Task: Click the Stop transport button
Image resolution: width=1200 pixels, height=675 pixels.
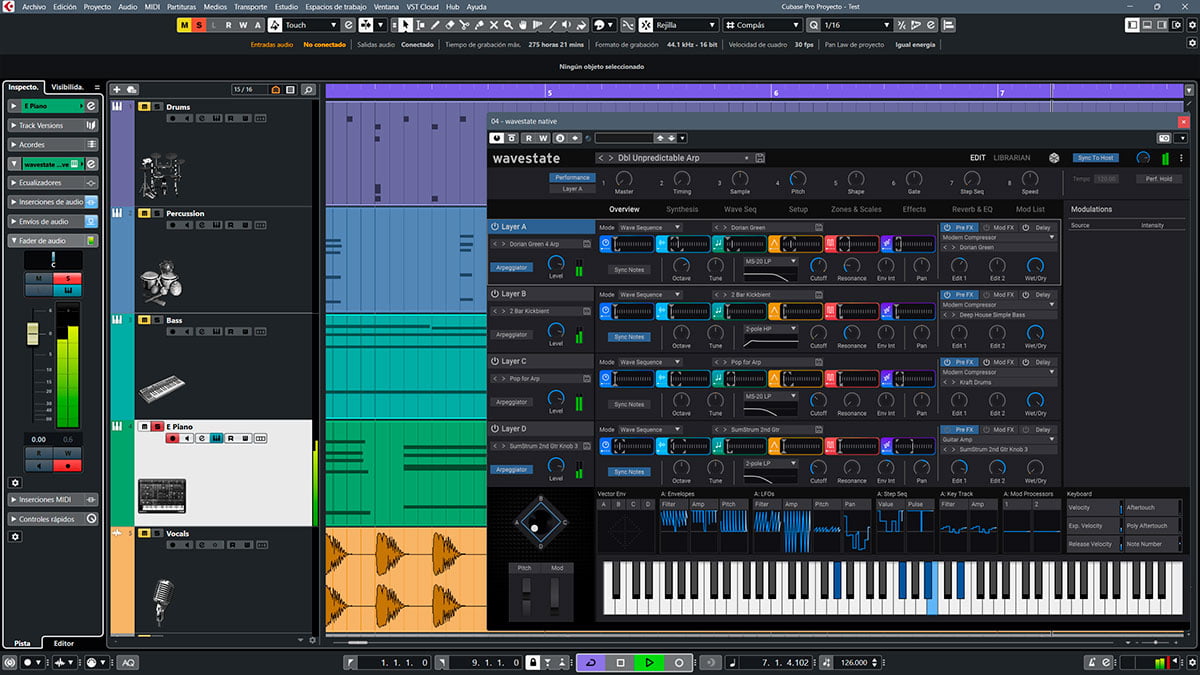Action: [x=620, y=662]
